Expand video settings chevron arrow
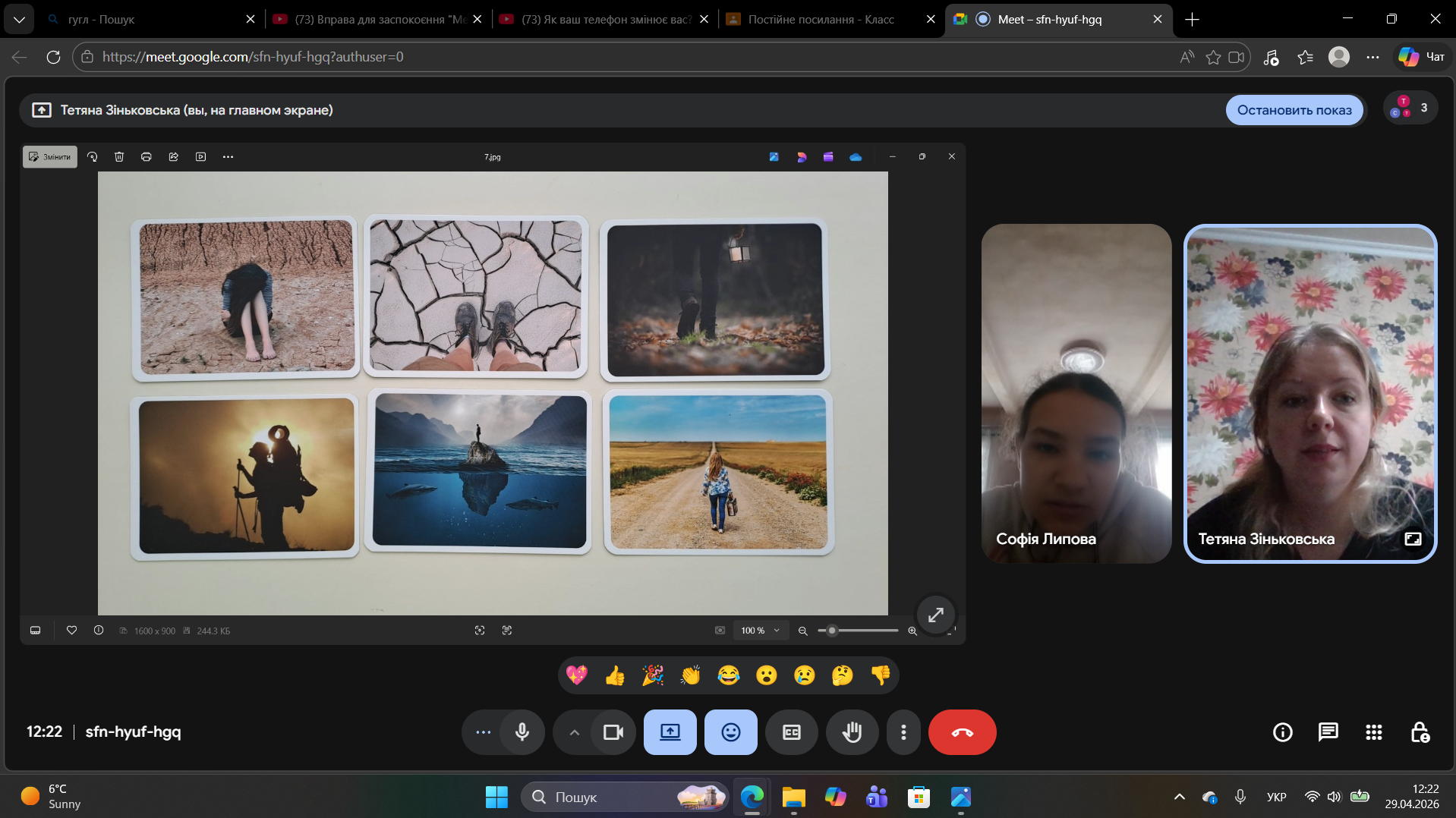This screenshot has height=818, width=1456. pyautogui.click(x=575, y=732)
